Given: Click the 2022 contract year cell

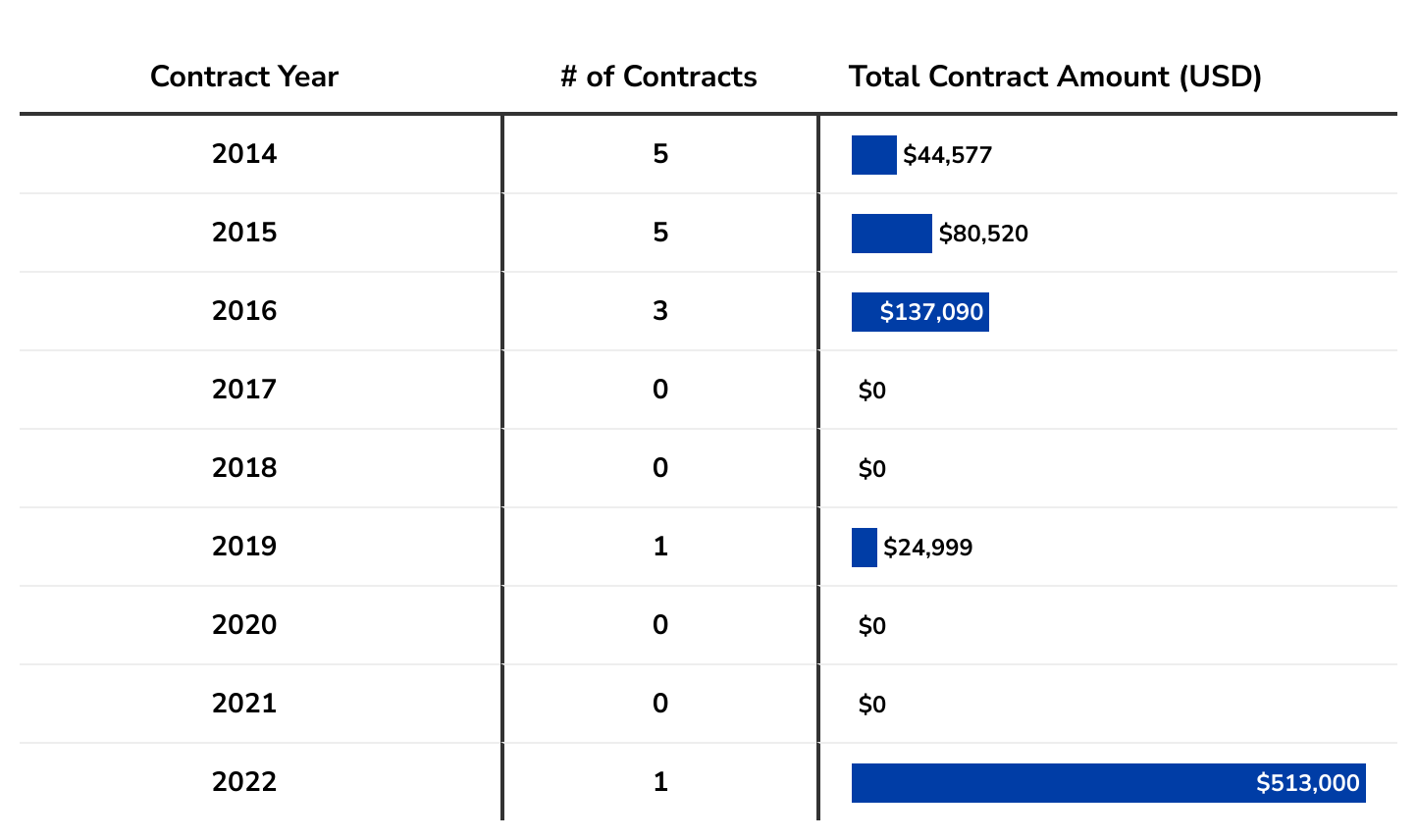Looking at the screenshot, I should tap(244, 782).
